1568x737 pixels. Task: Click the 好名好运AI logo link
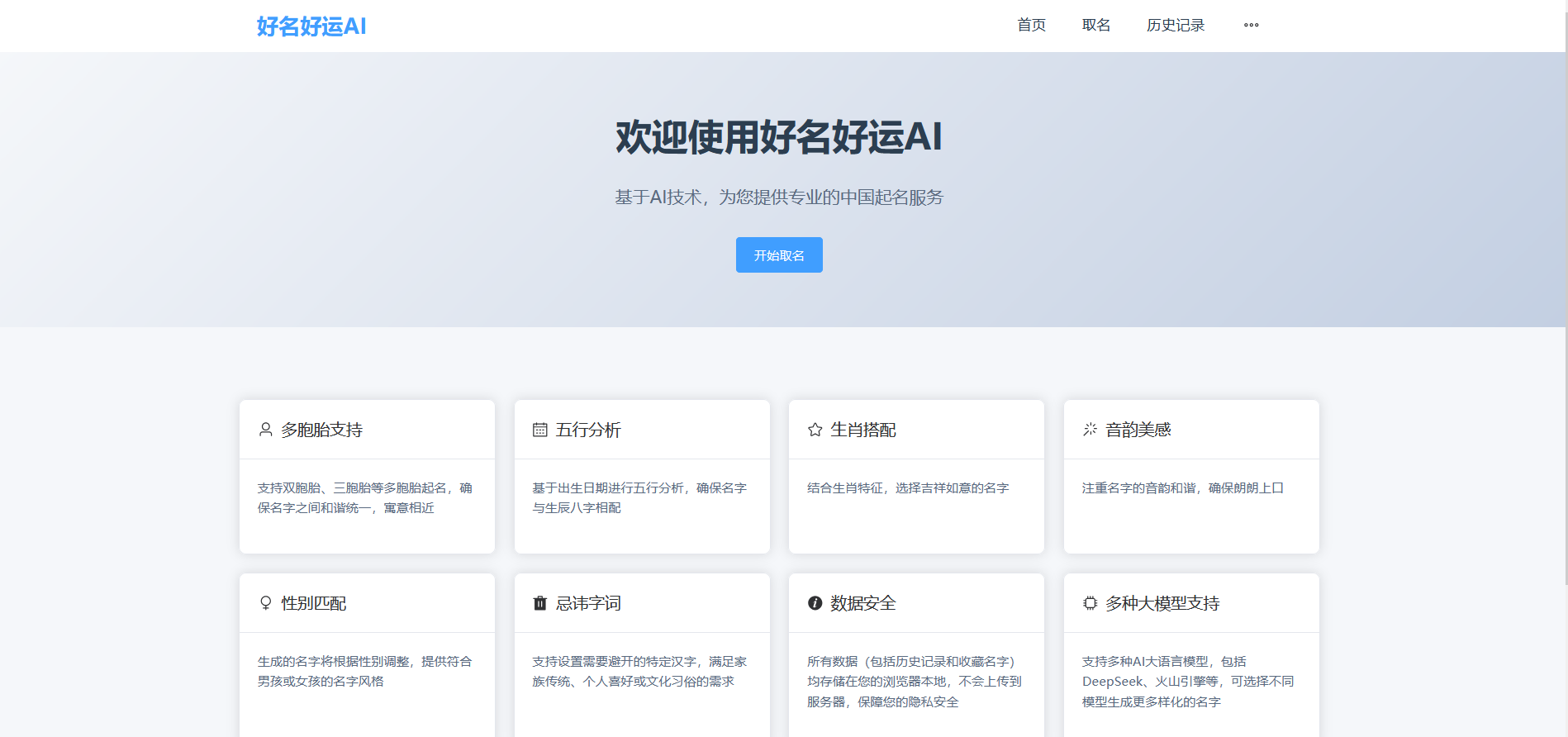coord(311,26)
